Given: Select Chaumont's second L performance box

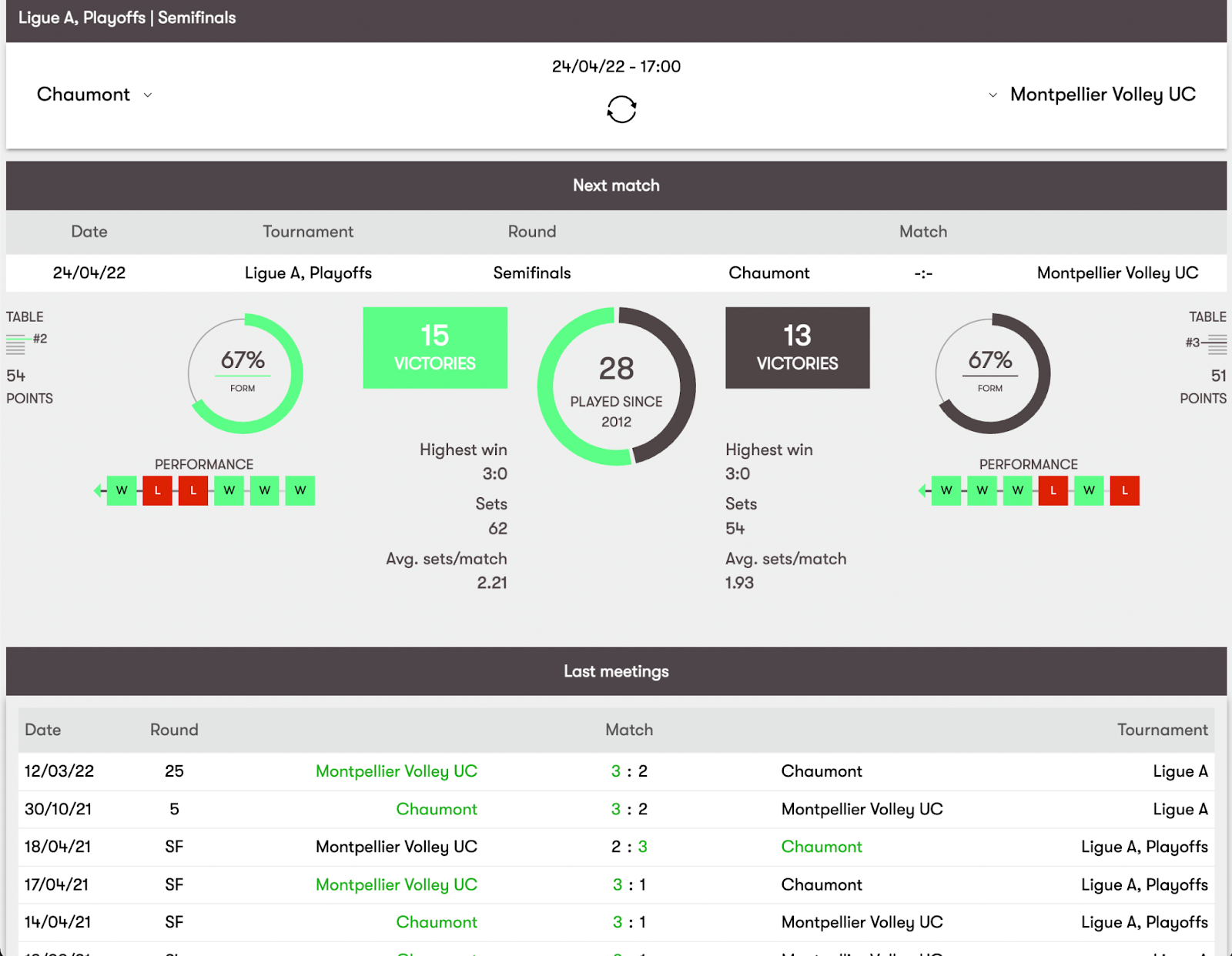Looking at the screenshot, I should pyautogui.click(x=193, y=490).
